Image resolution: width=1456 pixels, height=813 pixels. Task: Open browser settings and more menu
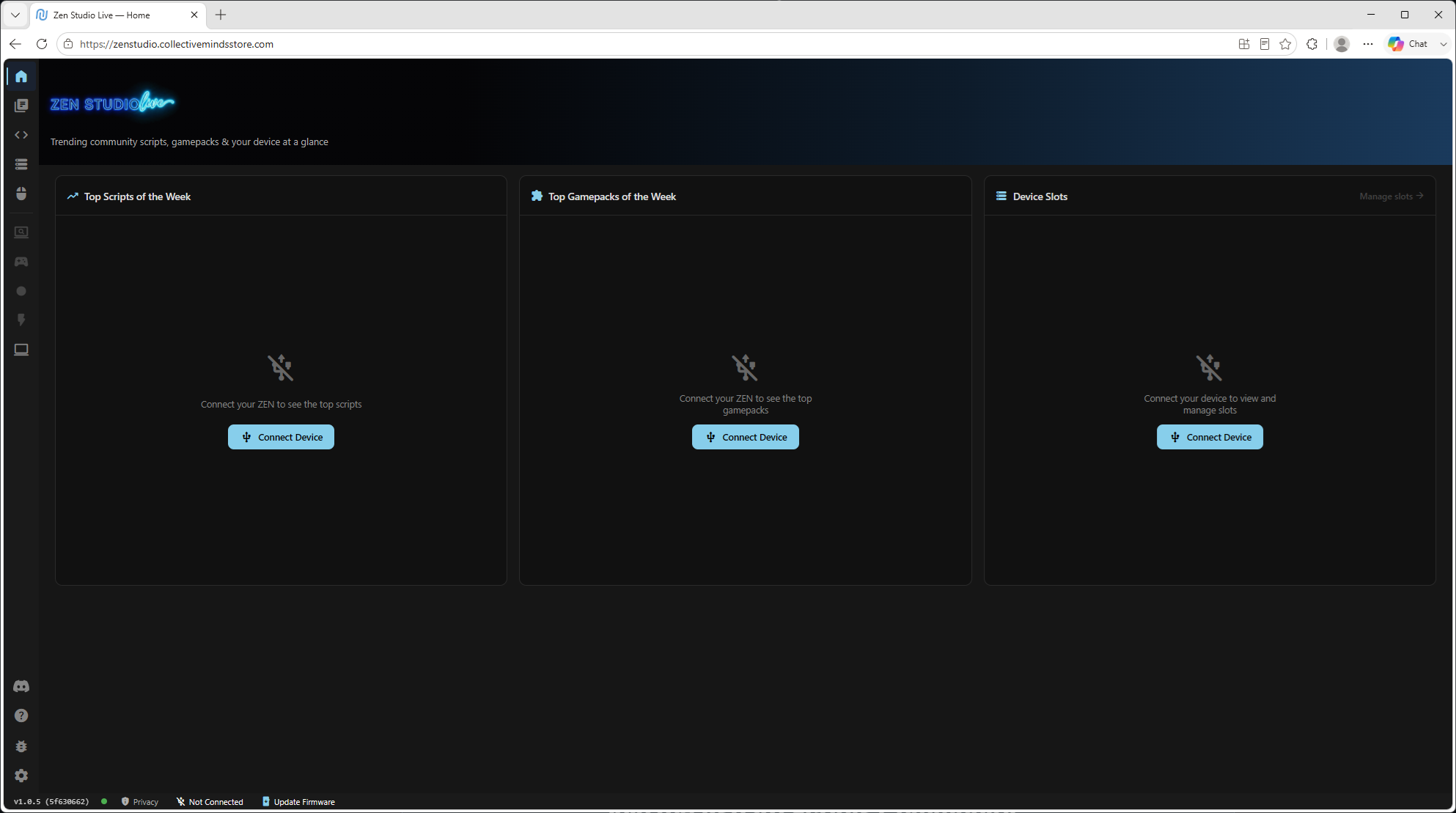tap(1368, 44)
